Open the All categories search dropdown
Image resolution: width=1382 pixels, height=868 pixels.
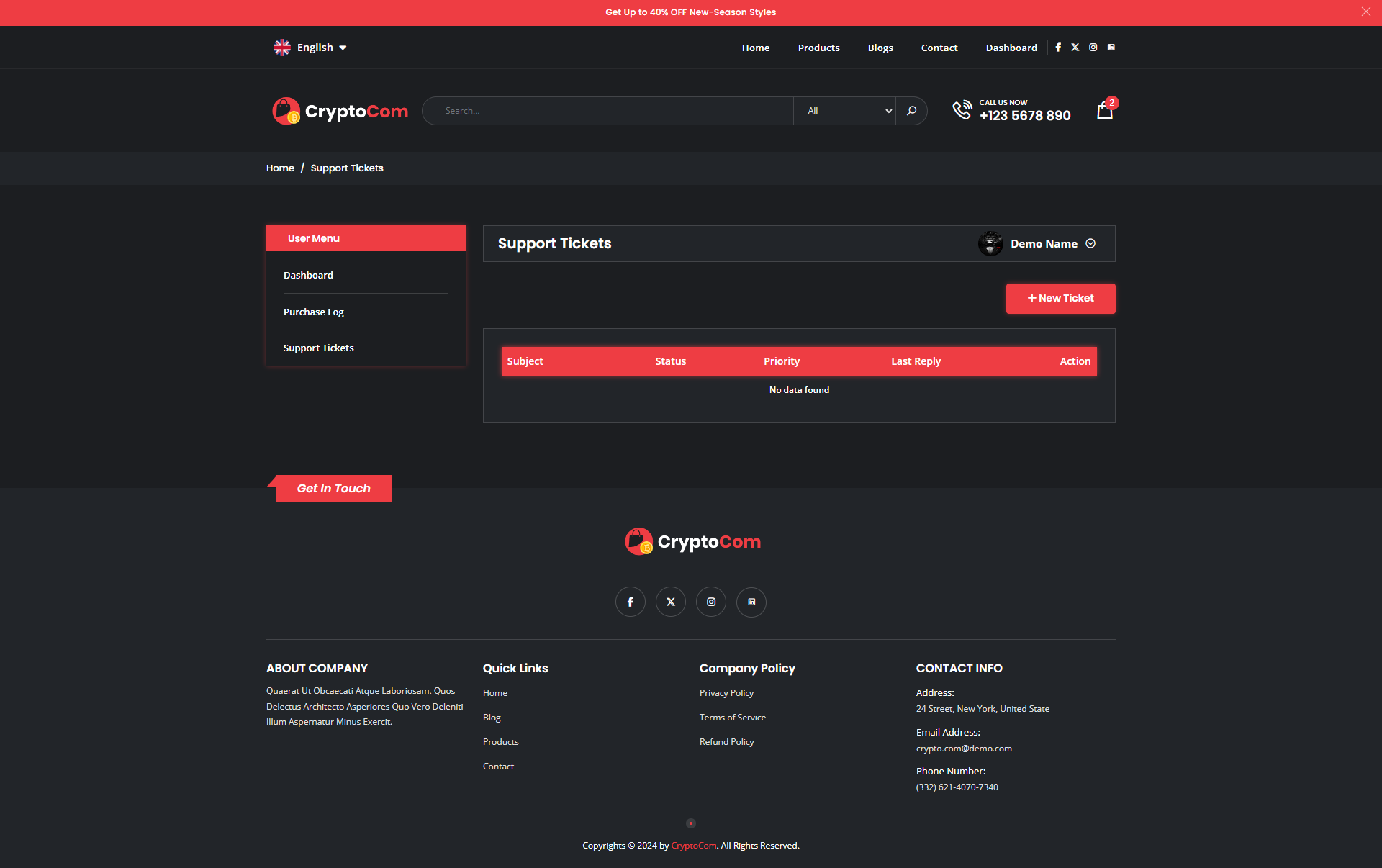point(845,111)
